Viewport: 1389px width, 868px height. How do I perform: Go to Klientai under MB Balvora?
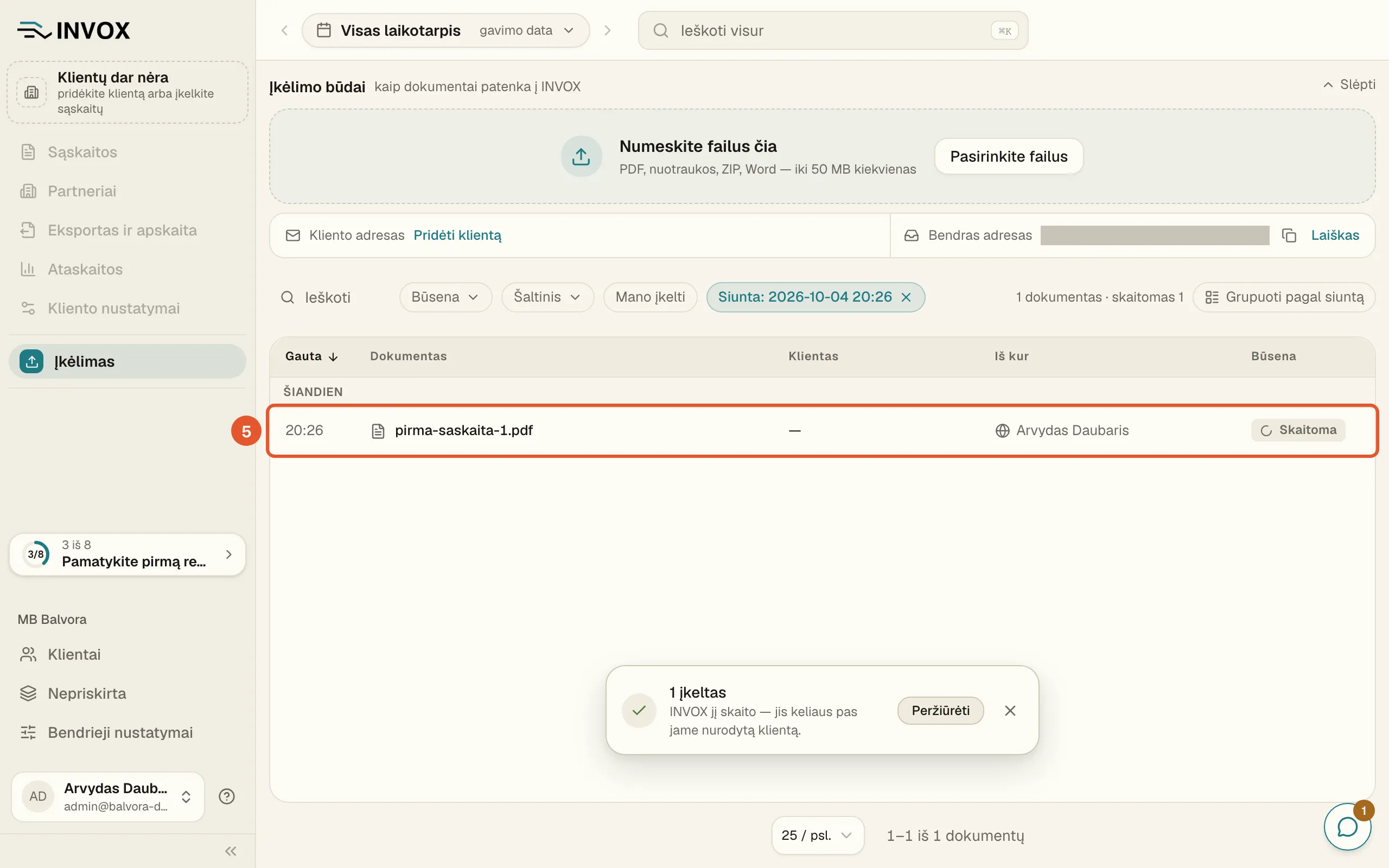pyautogui.click(x=128, y=654)
